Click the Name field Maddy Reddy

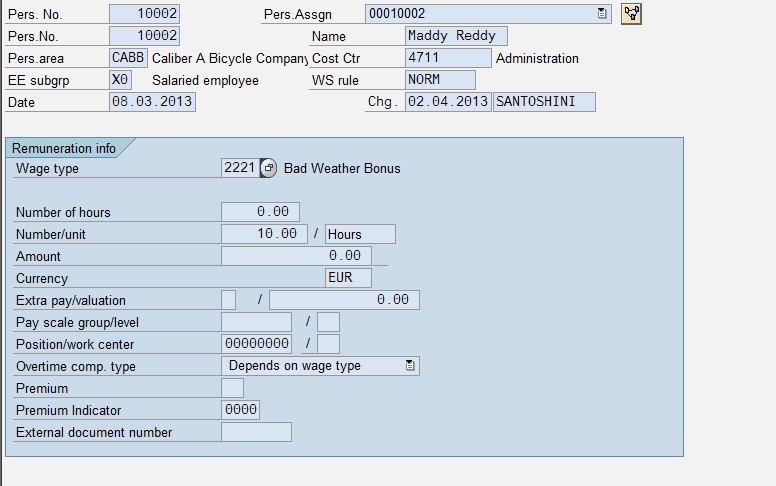coord(456,36)
